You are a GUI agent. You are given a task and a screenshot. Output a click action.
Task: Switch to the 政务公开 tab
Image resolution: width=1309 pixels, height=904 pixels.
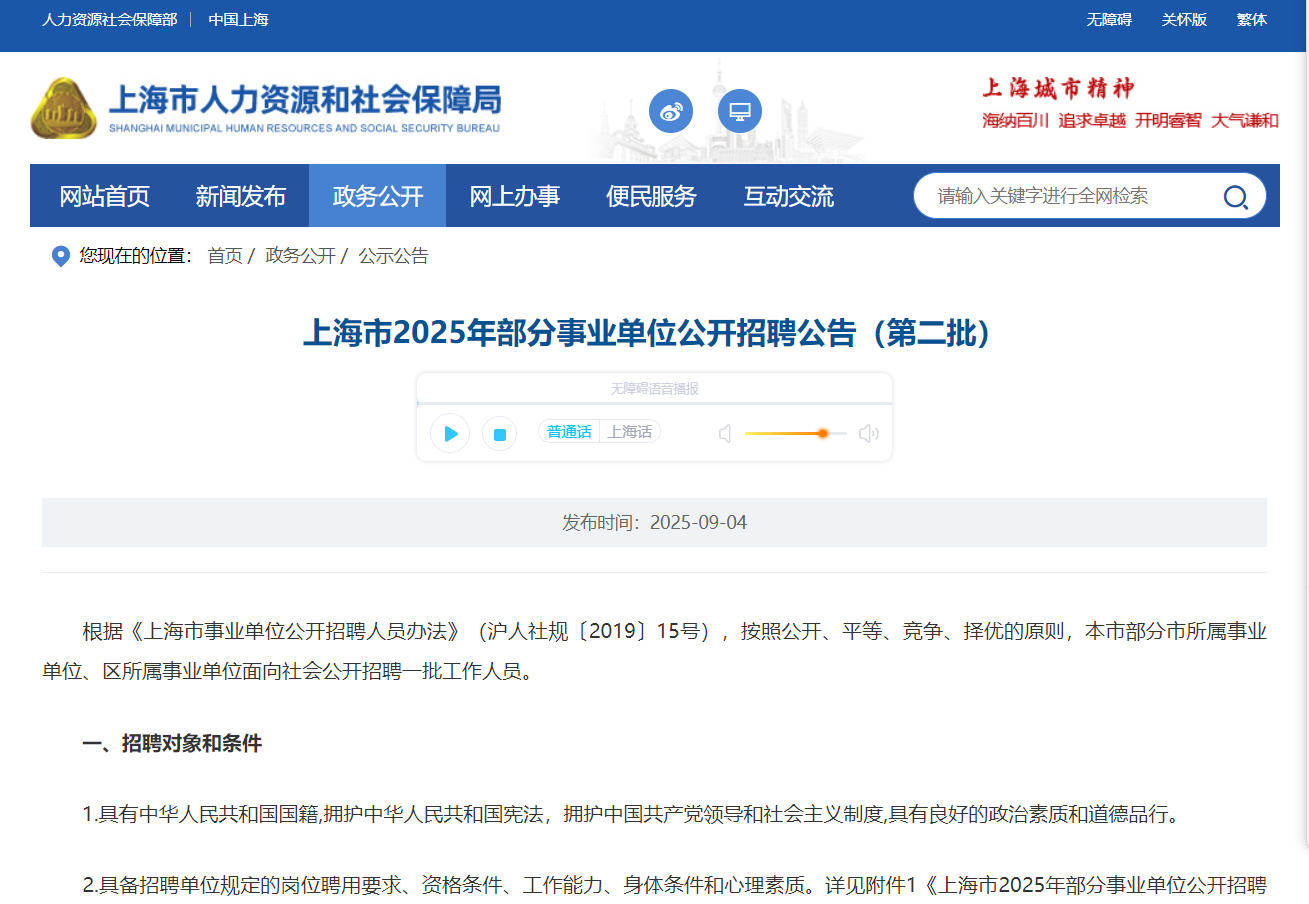377,196
